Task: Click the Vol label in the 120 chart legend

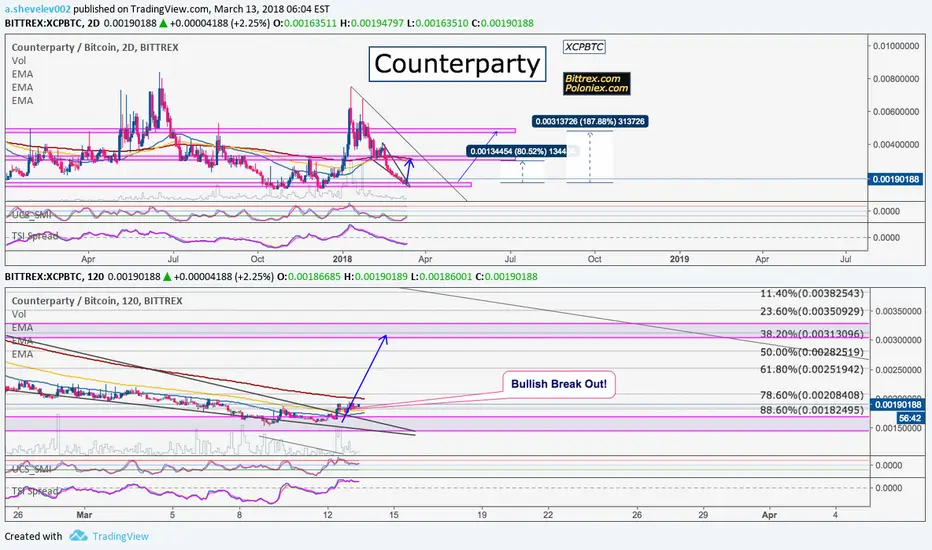Action: pos(19,314)
